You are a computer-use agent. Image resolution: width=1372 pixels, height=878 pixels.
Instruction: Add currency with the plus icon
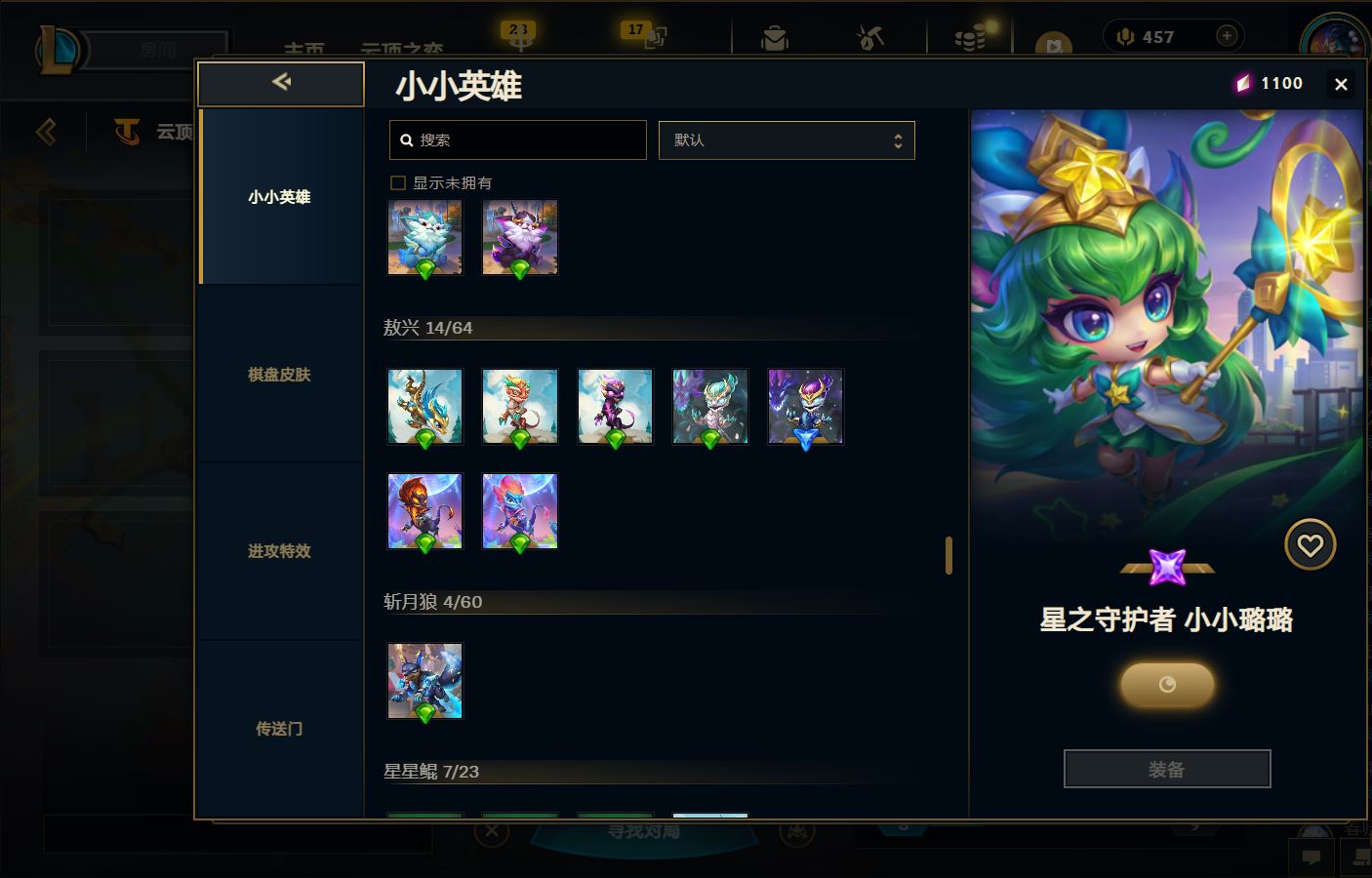[1227, 36]
